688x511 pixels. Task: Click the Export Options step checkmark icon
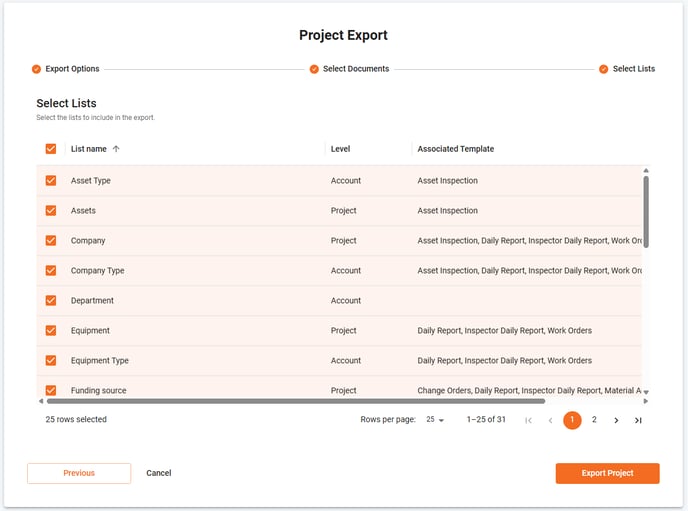tap(37, 69)
